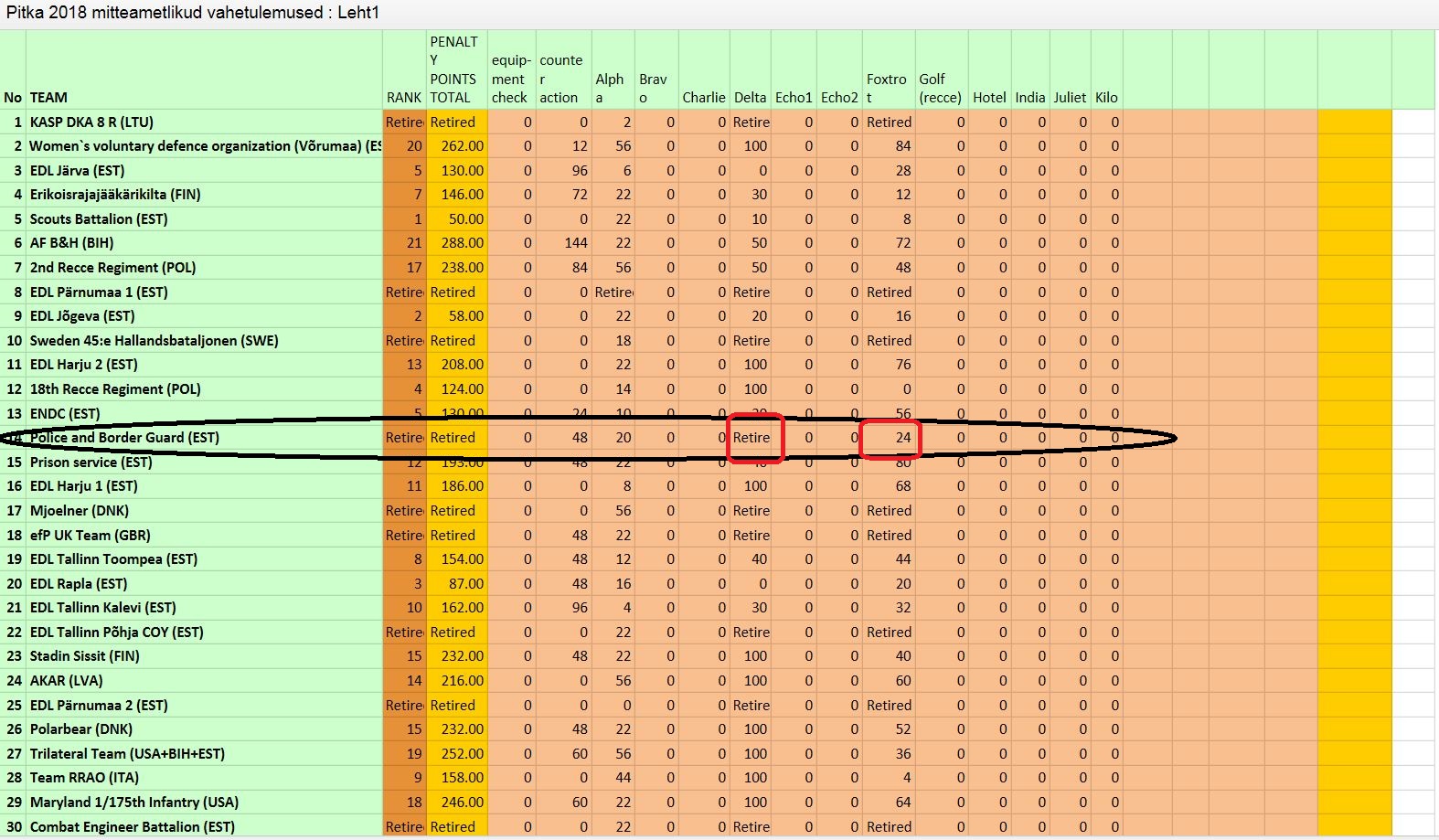Screen dimensions: 1439x840
Task: Click the Trilateral Team (USA+BIH+EST) cell
Action: coord(127,754)
